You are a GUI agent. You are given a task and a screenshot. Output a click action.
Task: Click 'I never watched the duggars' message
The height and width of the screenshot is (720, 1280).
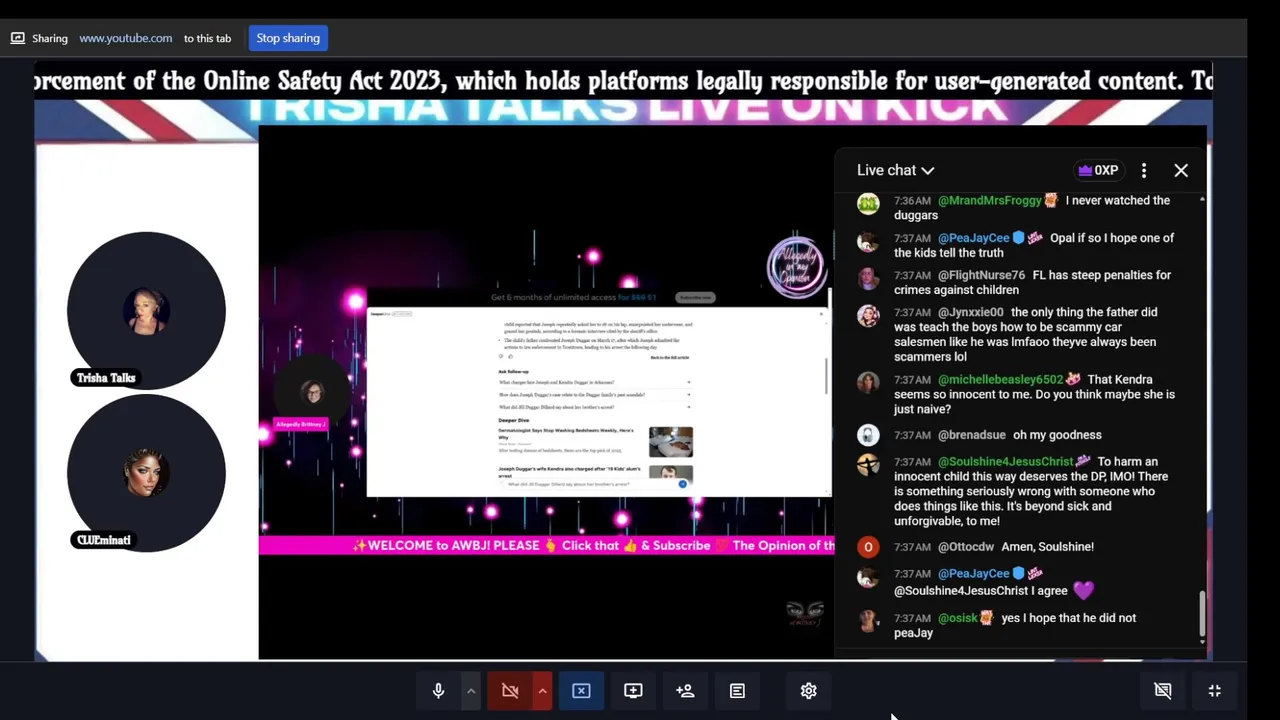[1030, 207]
